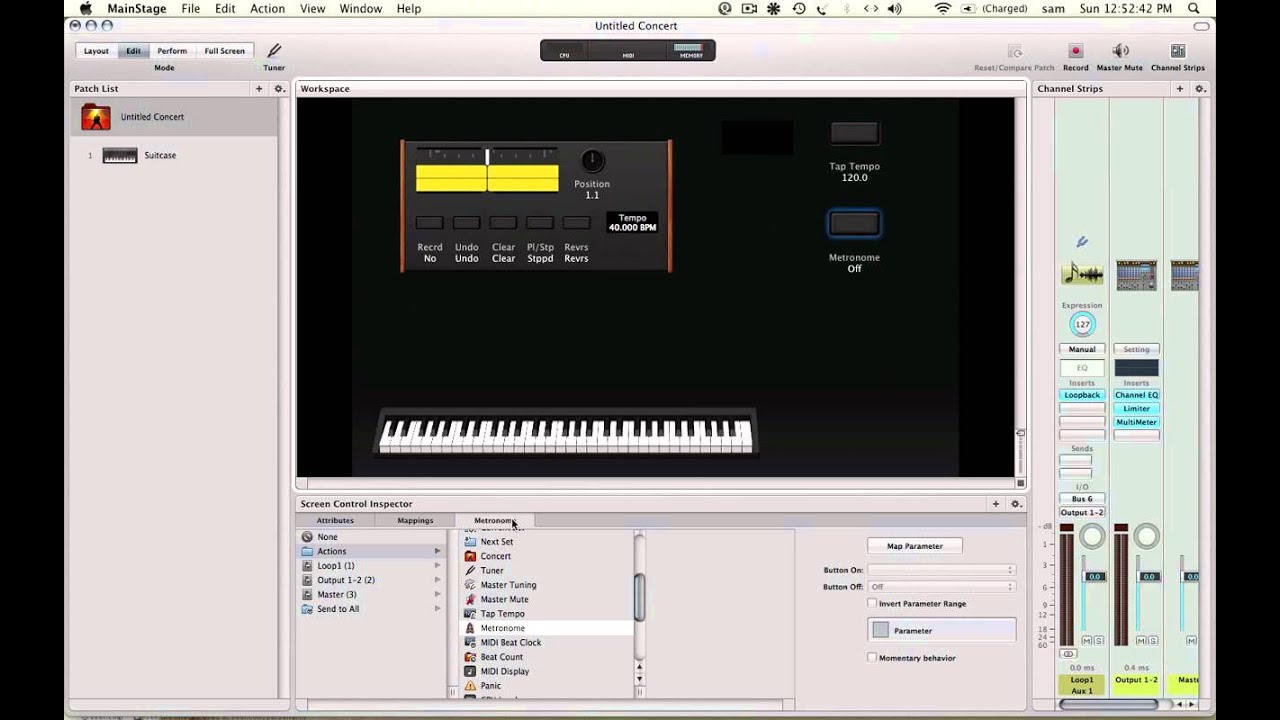The width and height of the screenshot is (1280, 720).
Task: Click the Master Mute speaker icon
Action: pyautogui.click(x=1120, y=51)
